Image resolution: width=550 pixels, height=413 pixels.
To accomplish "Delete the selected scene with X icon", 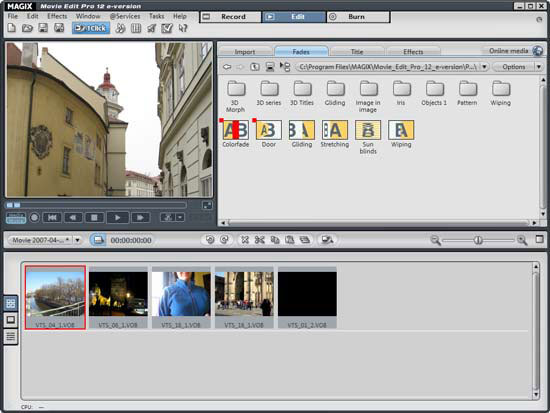I will 245,240.
